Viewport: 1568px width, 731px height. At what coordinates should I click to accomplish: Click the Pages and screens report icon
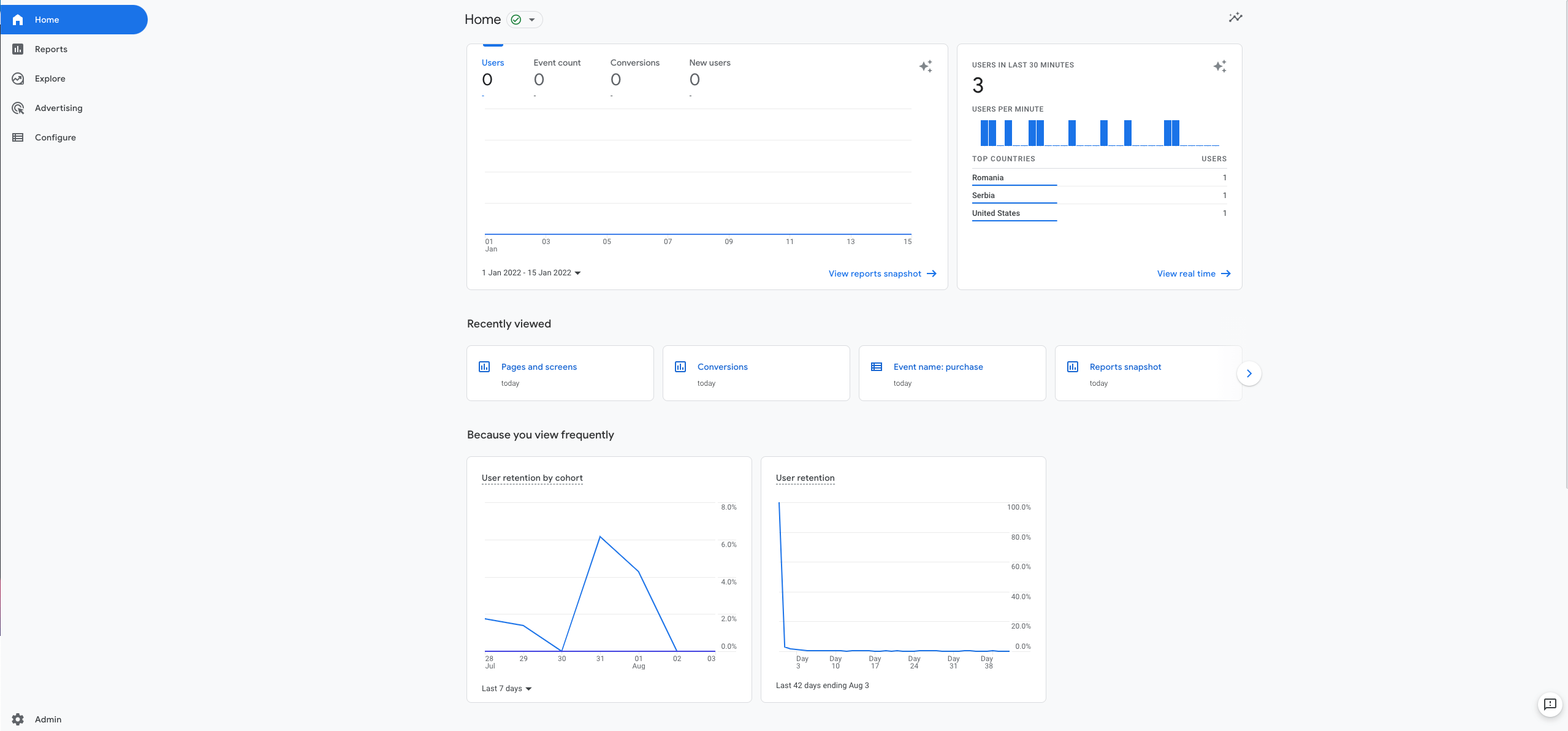click(484, 367)
